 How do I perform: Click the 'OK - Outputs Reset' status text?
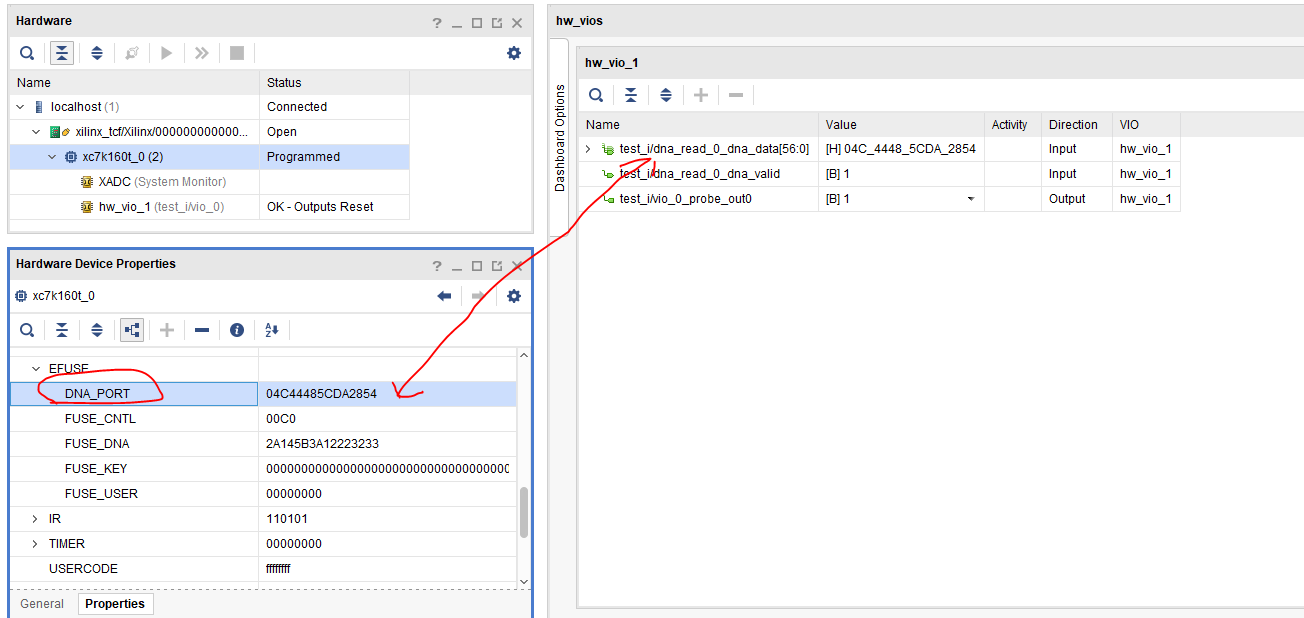pyautogui.click(x=320, y=207)
